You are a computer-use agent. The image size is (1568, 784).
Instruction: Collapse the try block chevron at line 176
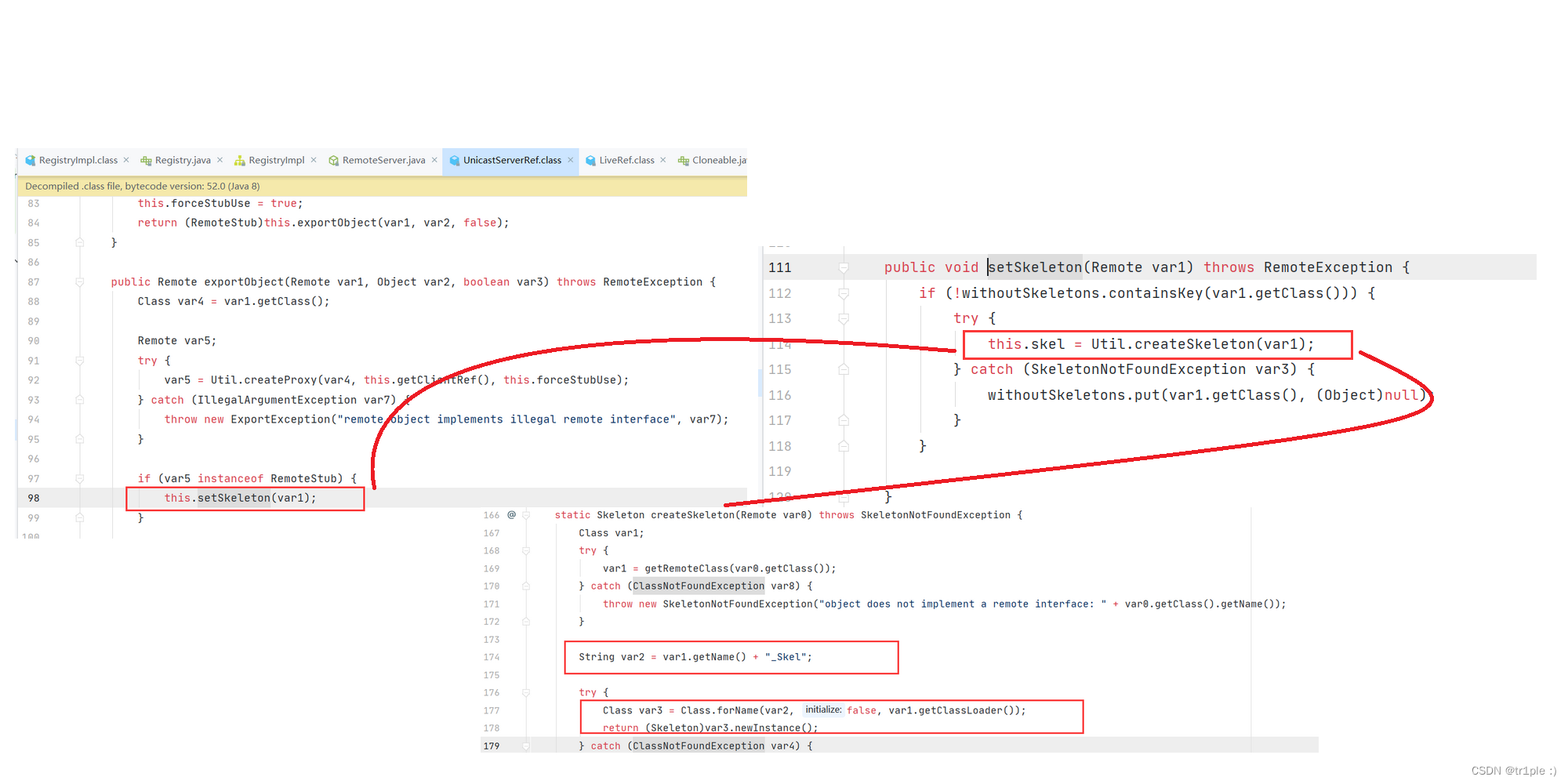tap(526, 692)
